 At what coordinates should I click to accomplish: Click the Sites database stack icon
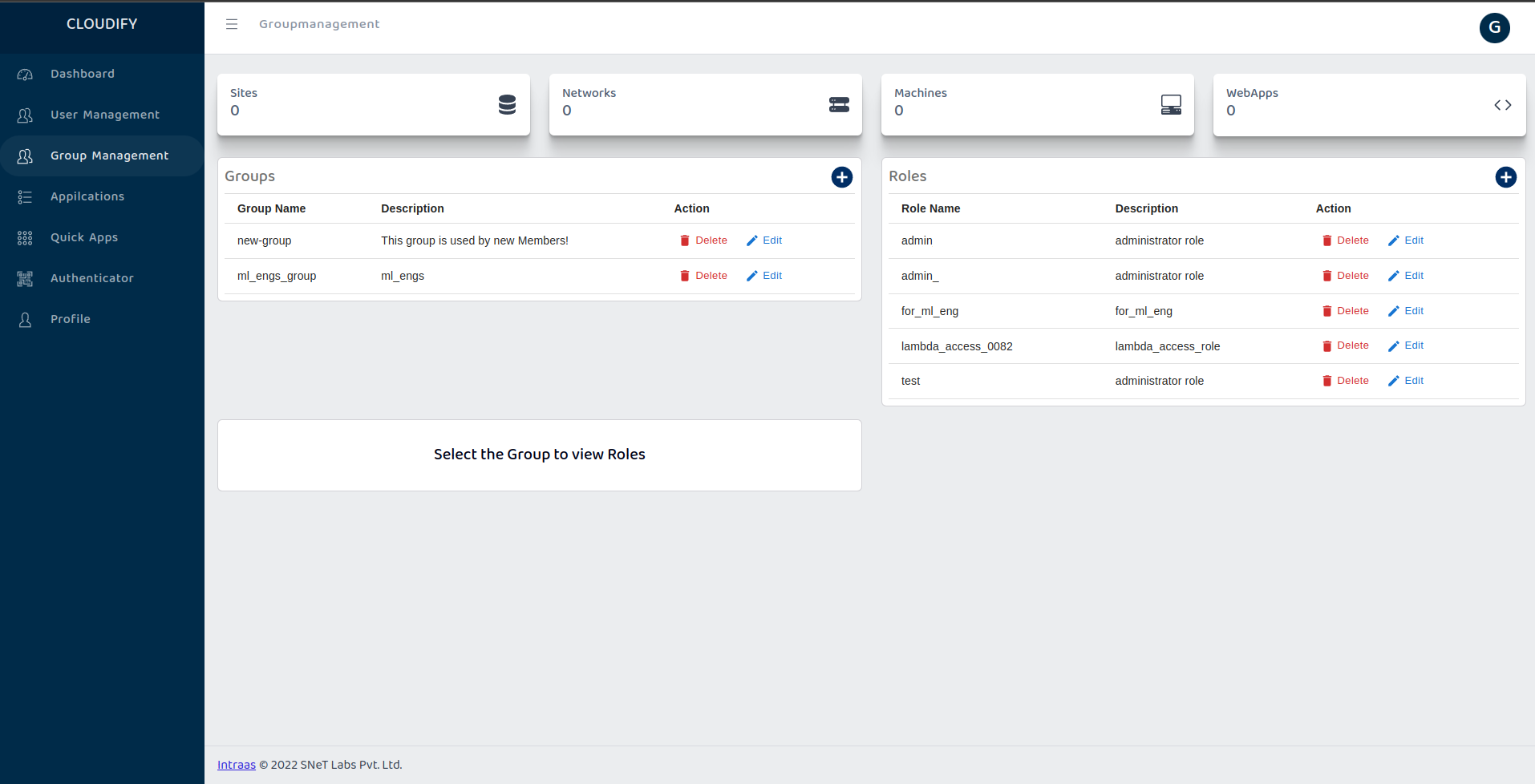pyautogui.click(x=507, y=104)
